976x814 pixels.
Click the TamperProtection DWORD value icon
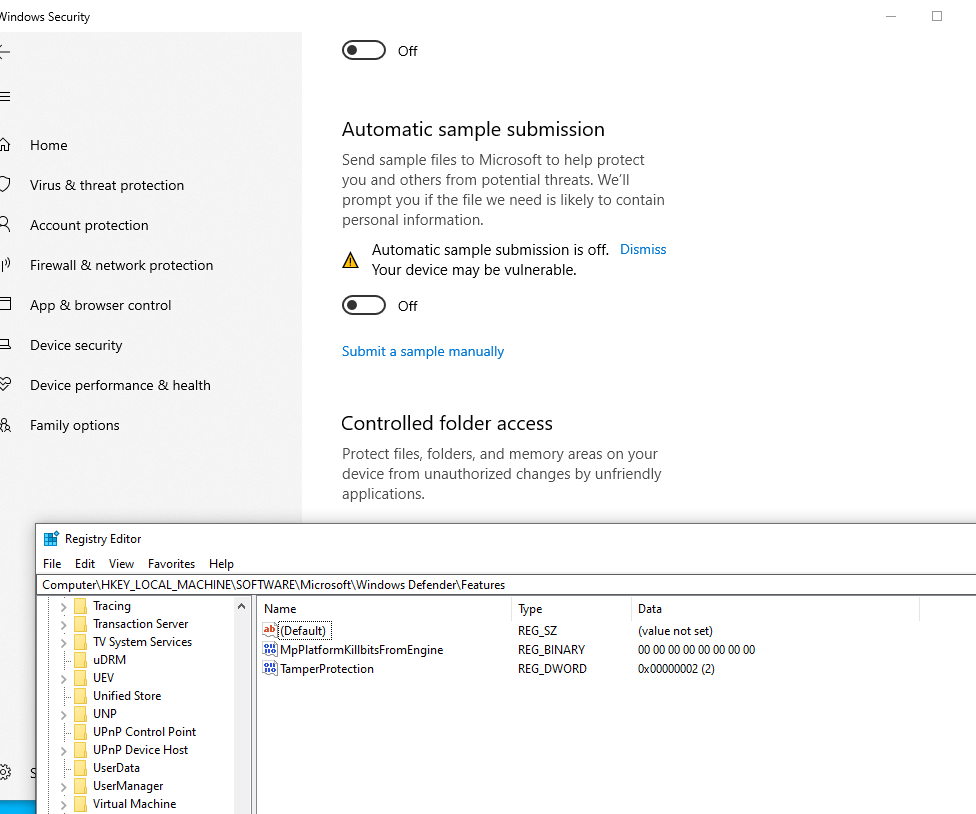click(x=270, y=668)
